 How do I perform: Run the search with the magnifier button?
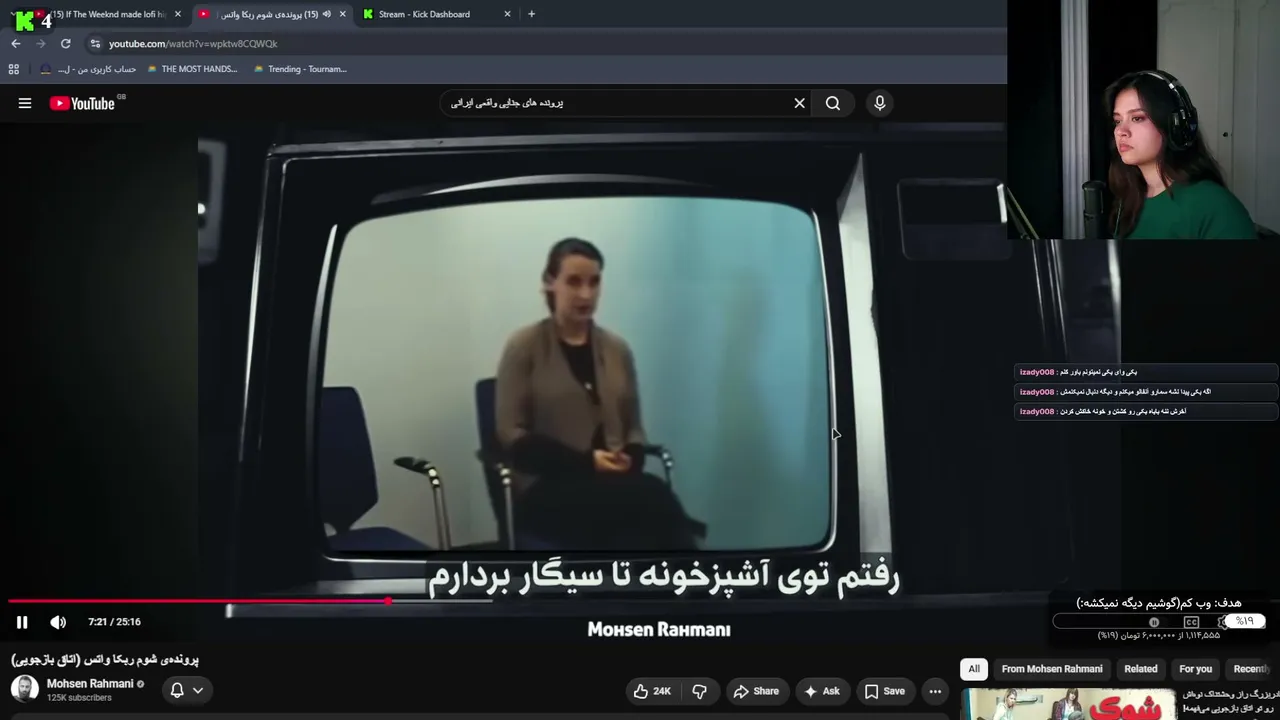coord(832,103)
